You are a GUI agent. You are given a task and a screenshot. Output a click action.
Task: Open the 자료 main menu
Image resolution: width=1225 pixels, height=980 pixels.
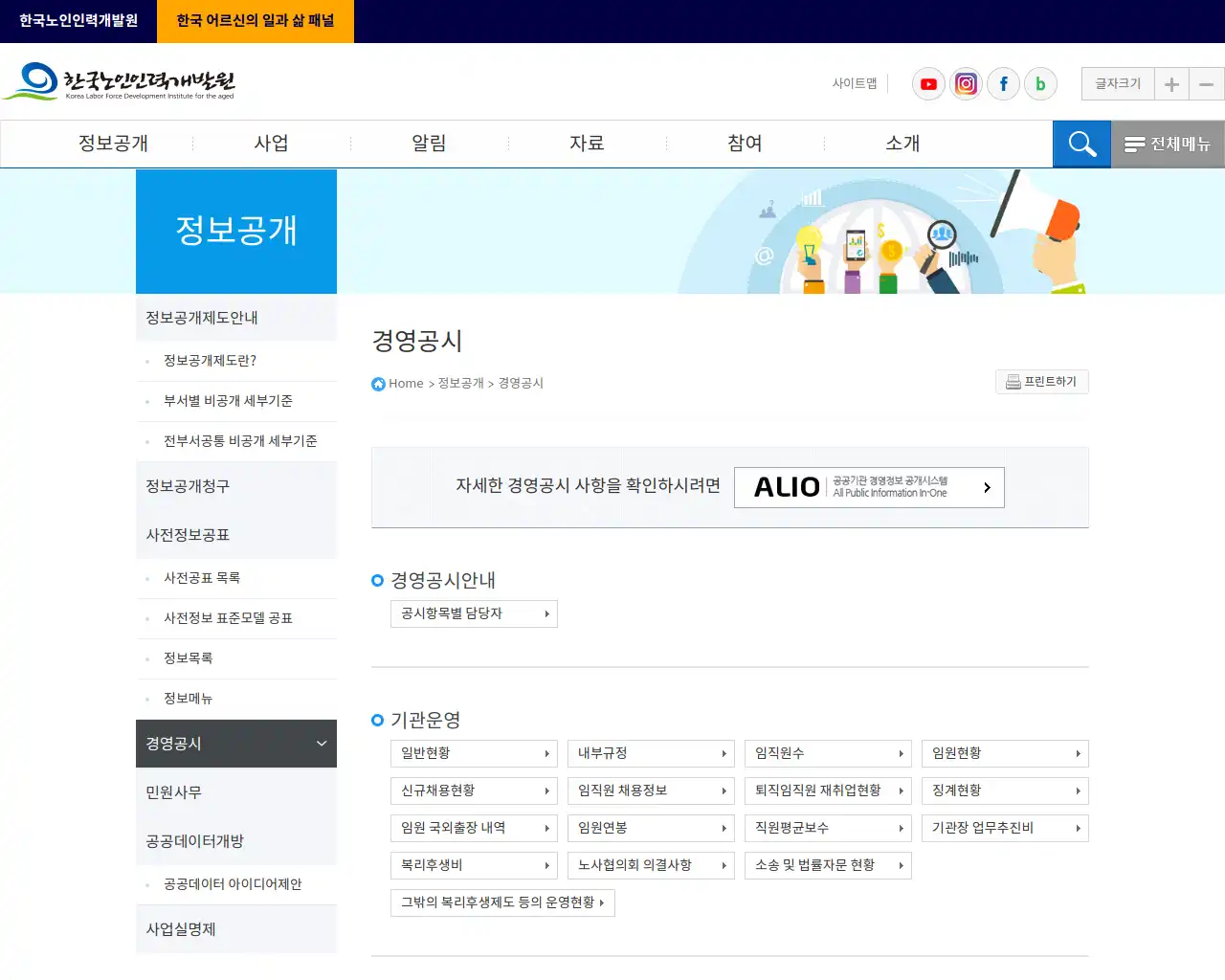click(587, 144)
